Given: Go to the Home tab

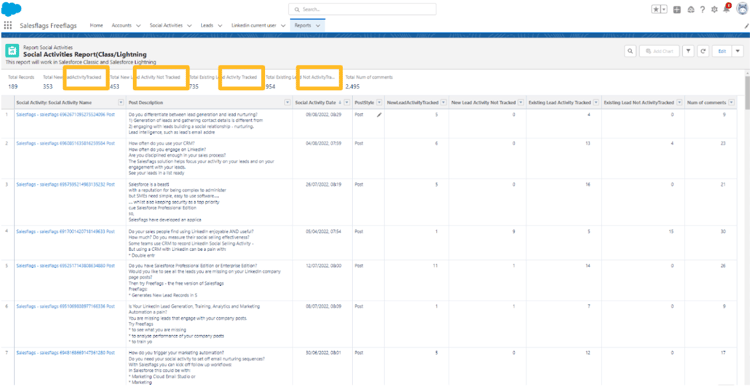Looking at the screenshot, I should 96,25.
